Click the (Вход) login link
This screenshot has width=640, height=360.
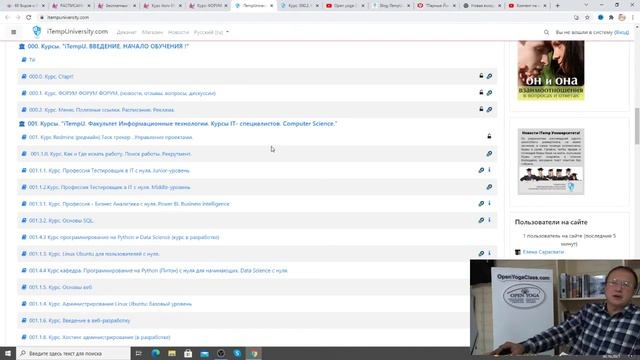pyautogui.click(x=622, y=32)
